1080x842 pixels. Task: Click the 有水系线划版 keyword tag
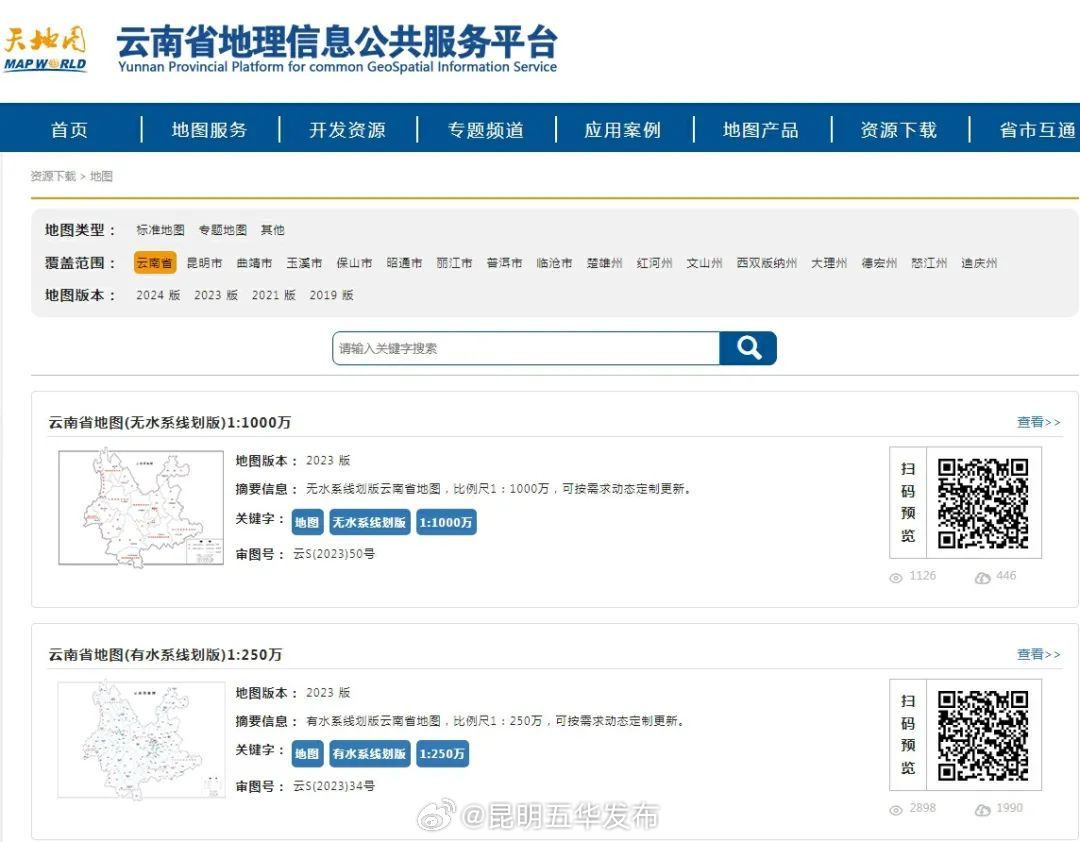click(x=369, y=754)
